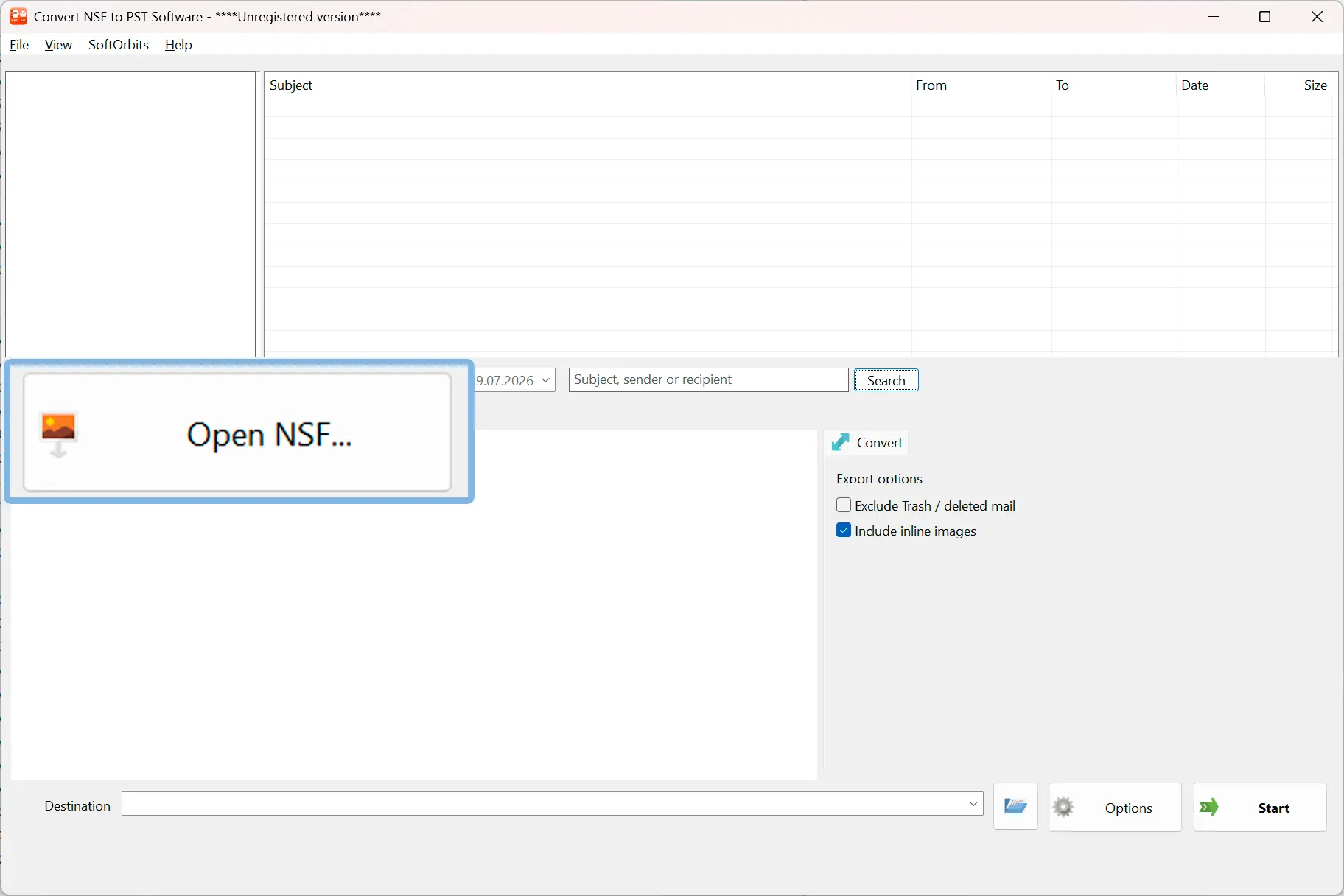Open the Help menu
Screen dimensions: 1344x896
[x=178, y=45]
